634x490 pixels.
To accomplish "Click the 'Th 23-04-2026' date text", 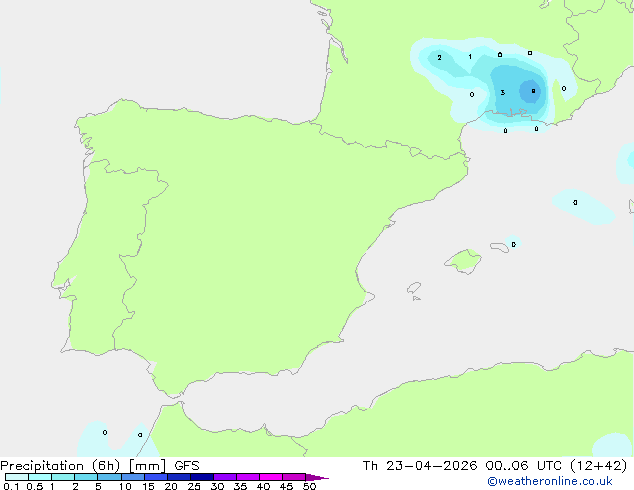I will tap(420, 466).
